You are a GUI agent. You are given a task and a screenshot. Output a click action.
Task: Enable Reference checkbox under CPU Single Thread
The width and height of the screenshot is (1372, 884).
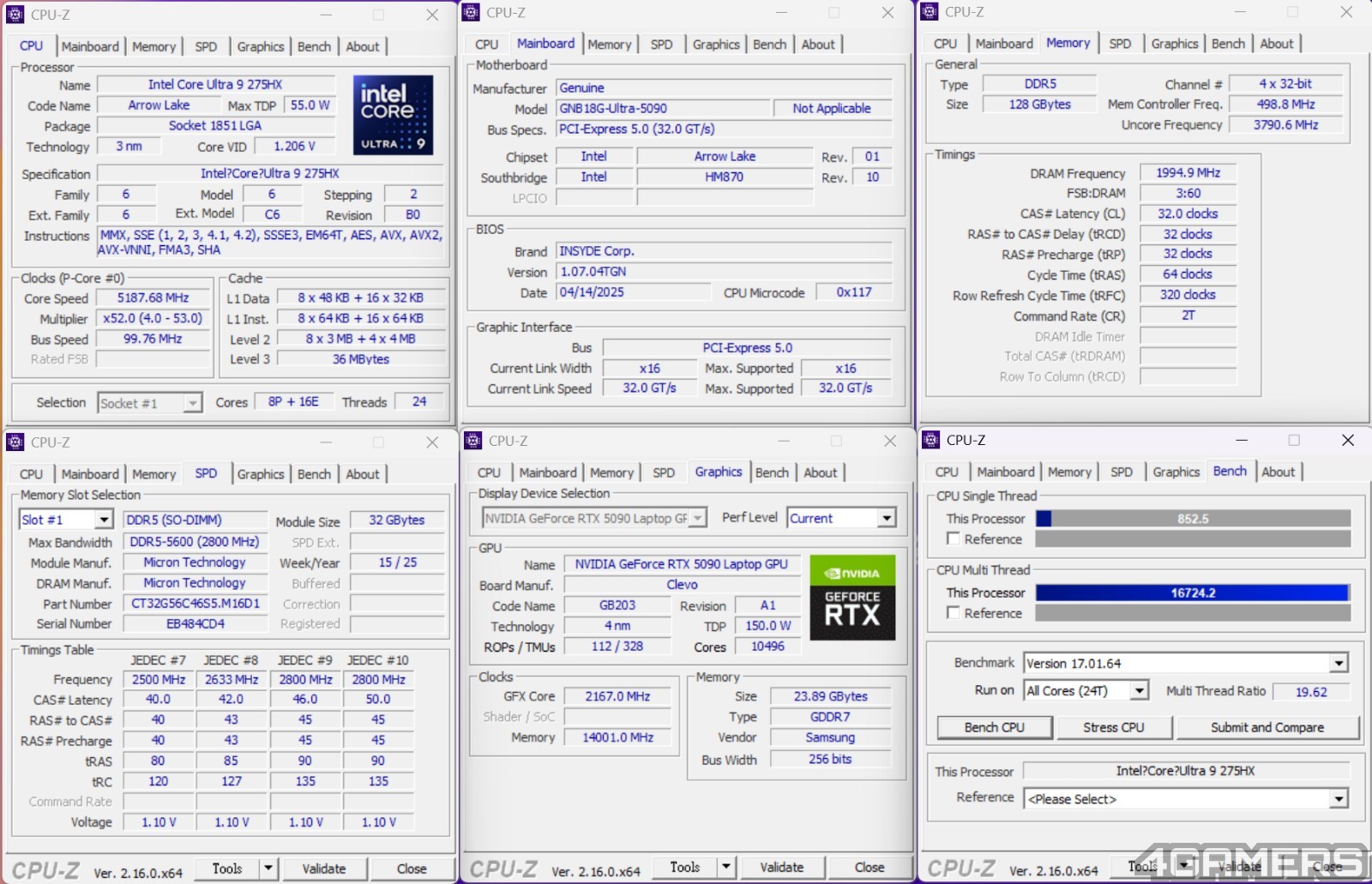point(954,538)
